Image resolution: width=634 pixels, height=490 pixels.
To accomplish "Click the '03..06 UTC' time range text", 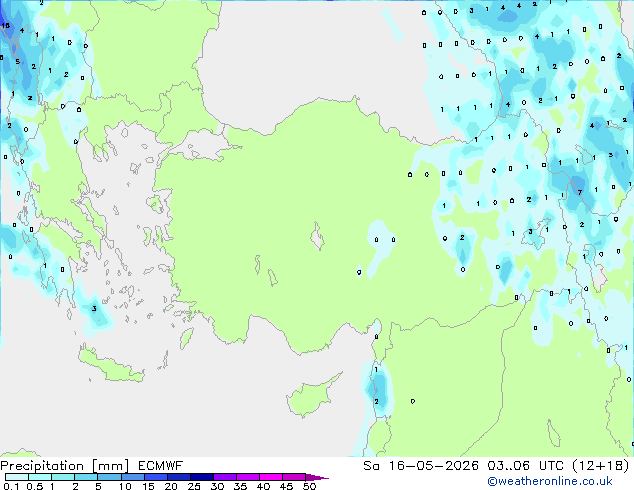I will click(x=525, y=466).
